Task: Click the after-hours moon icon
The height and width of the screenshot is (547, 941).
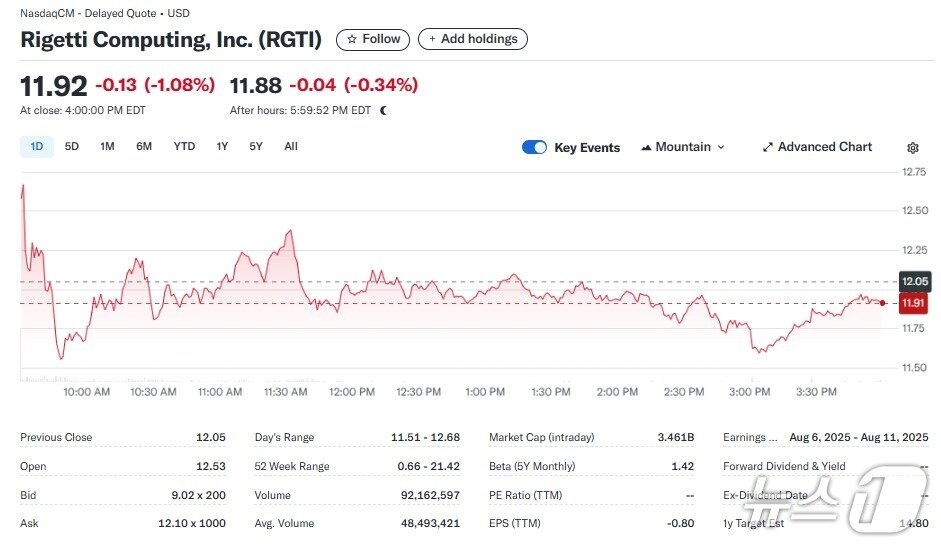Action: [x=384, y=110]
